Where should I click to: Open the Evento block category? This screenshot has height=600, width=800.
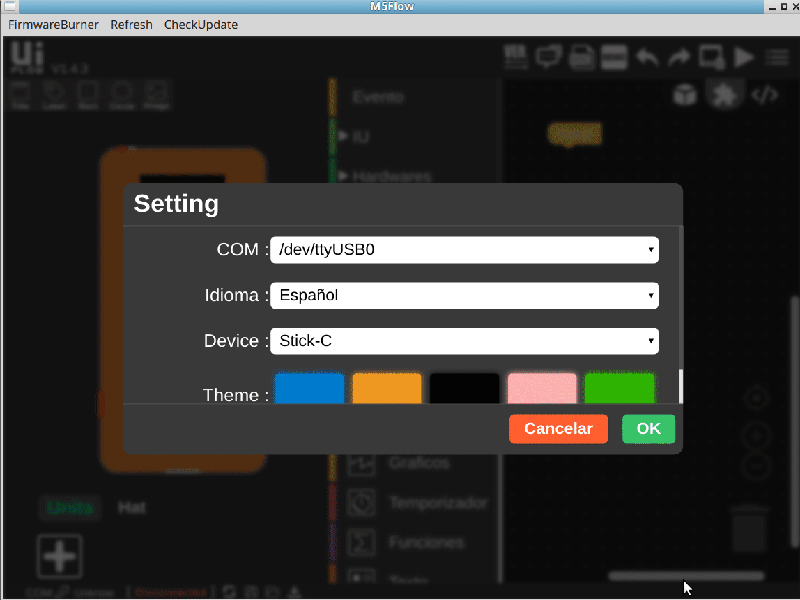point(378,97)
